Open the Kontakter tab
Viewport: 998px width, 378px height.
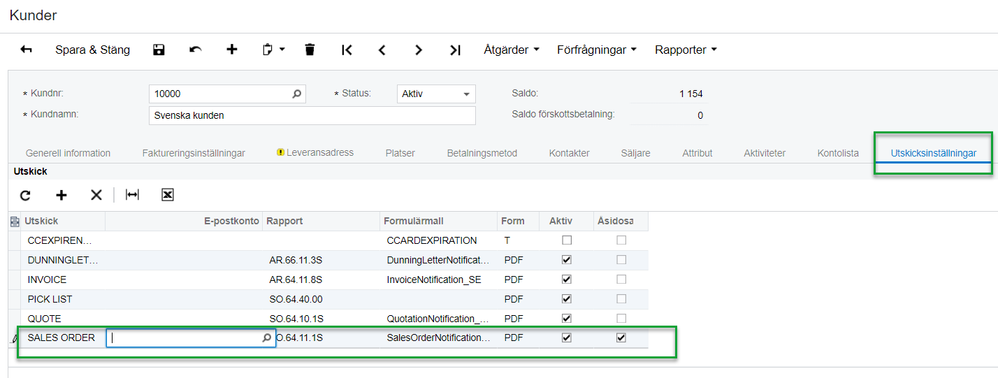click(x=569, y=153)
